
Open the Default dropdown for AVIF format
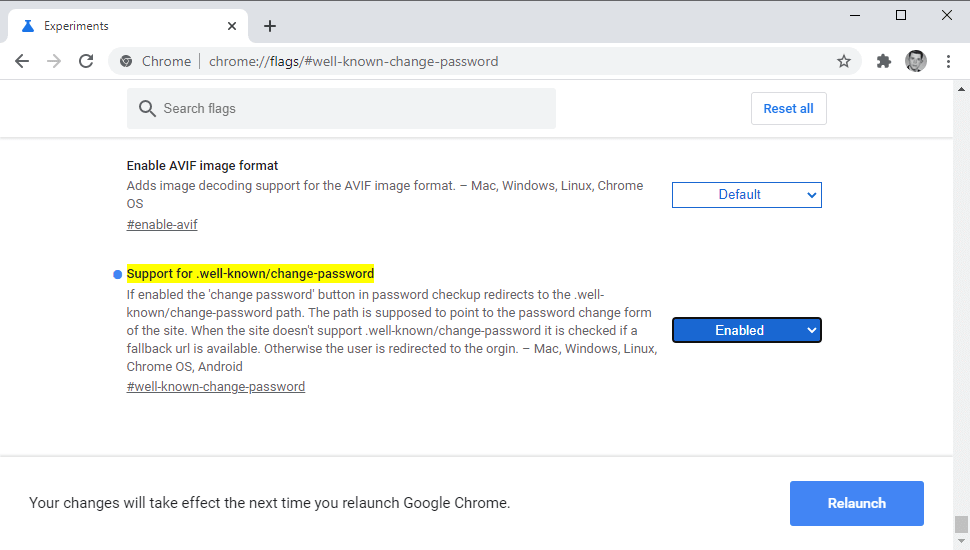click(747, 195)
